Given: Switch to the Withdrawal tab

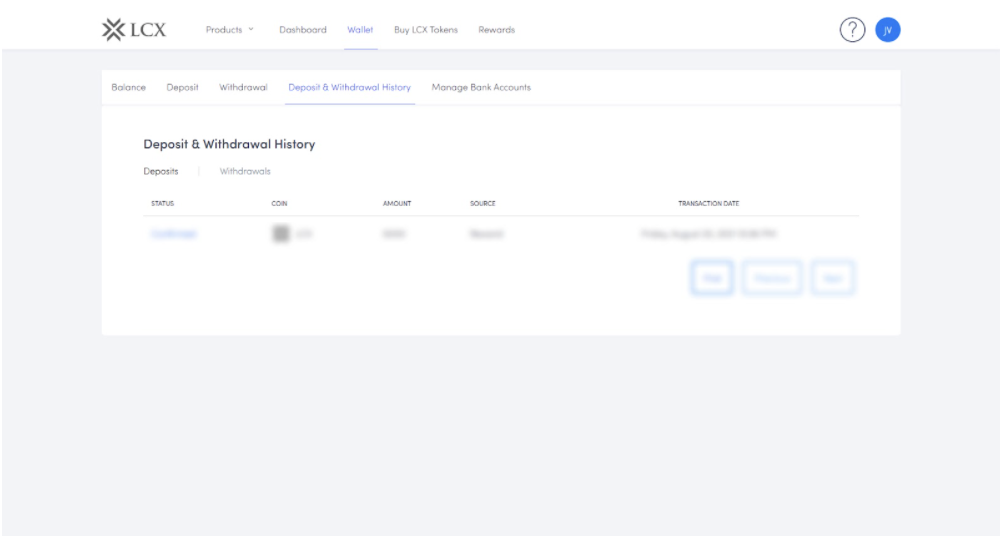Looking at the screenshot, I should pyautogui.click(x=243, y=87).
